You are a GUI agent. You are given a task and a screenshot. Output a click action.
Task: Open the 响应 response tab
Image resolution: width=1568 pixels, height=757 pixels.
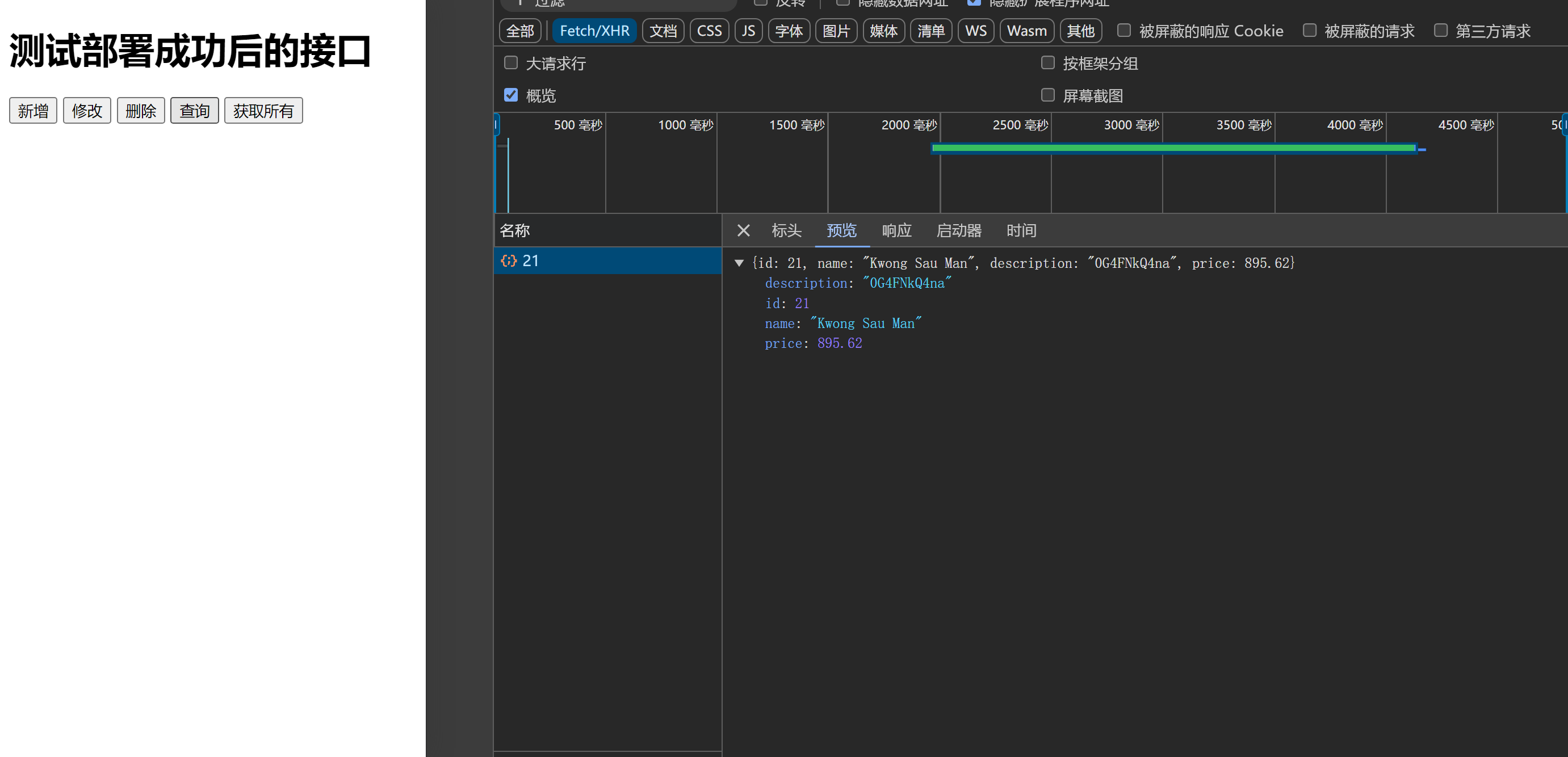[896, 230]
